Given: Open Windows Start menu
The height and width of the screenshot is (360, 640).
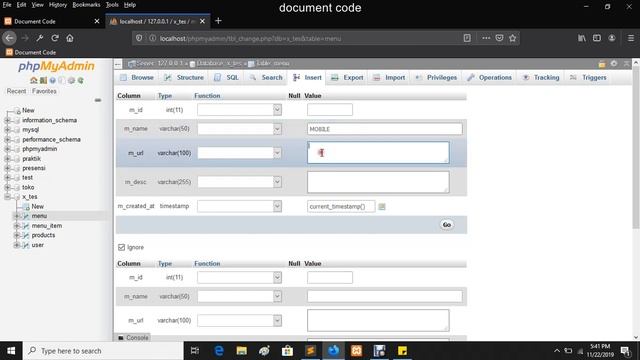Looking at the screenshot, I should pyautogui.click(x=11, y=351).
